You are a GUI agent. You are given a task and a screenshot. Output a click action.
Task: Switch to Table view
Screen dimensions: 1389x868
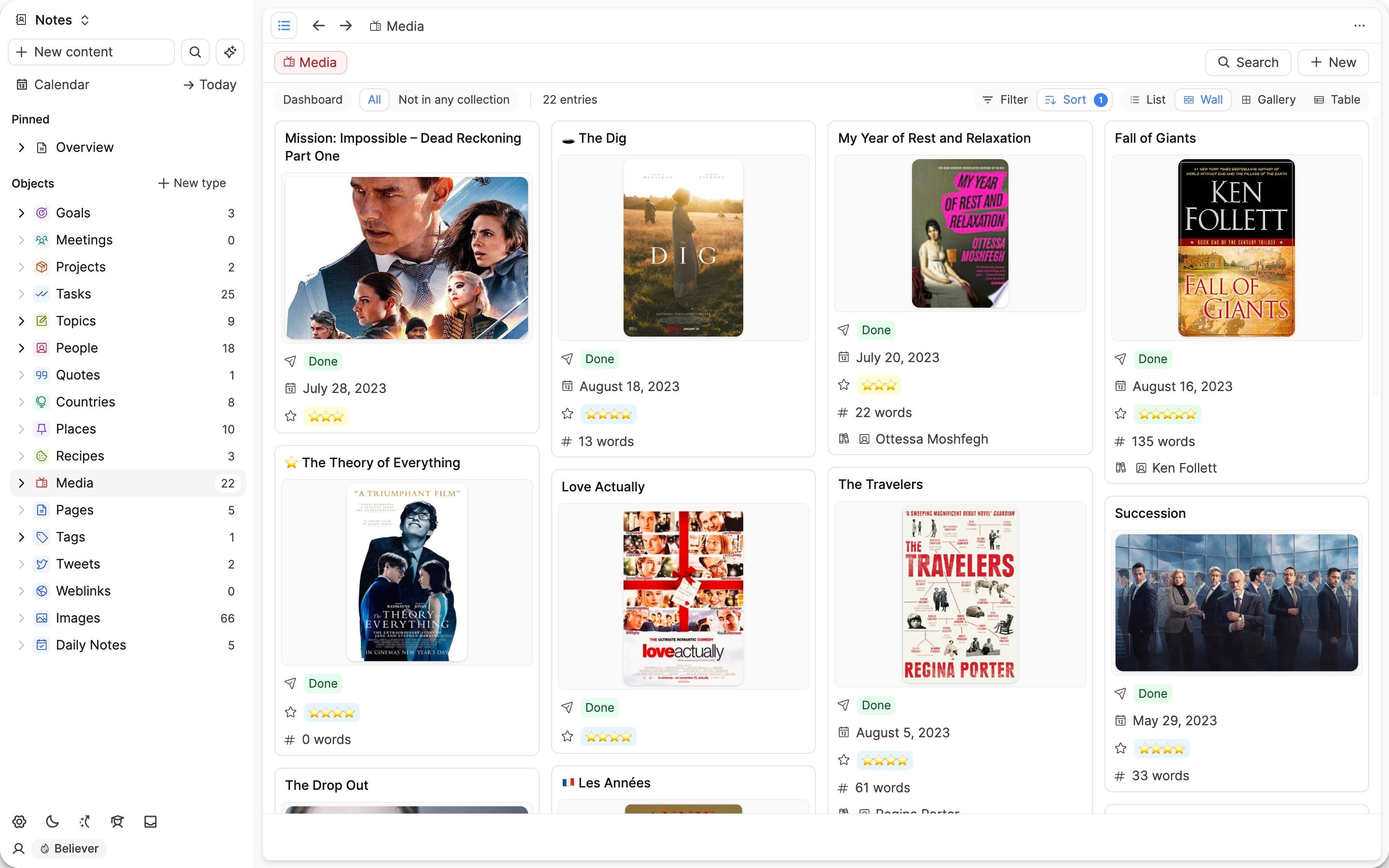coord(1338,99)
